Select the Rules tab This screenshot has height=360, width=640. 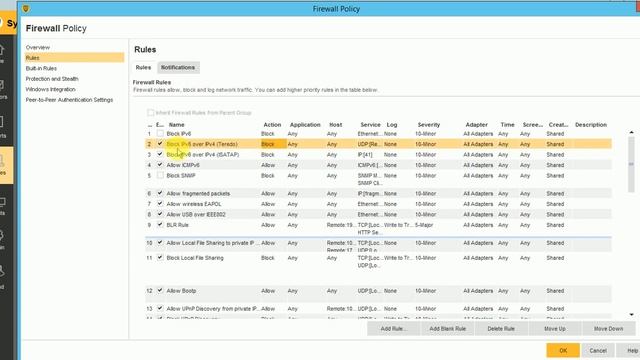click(143, 67)
